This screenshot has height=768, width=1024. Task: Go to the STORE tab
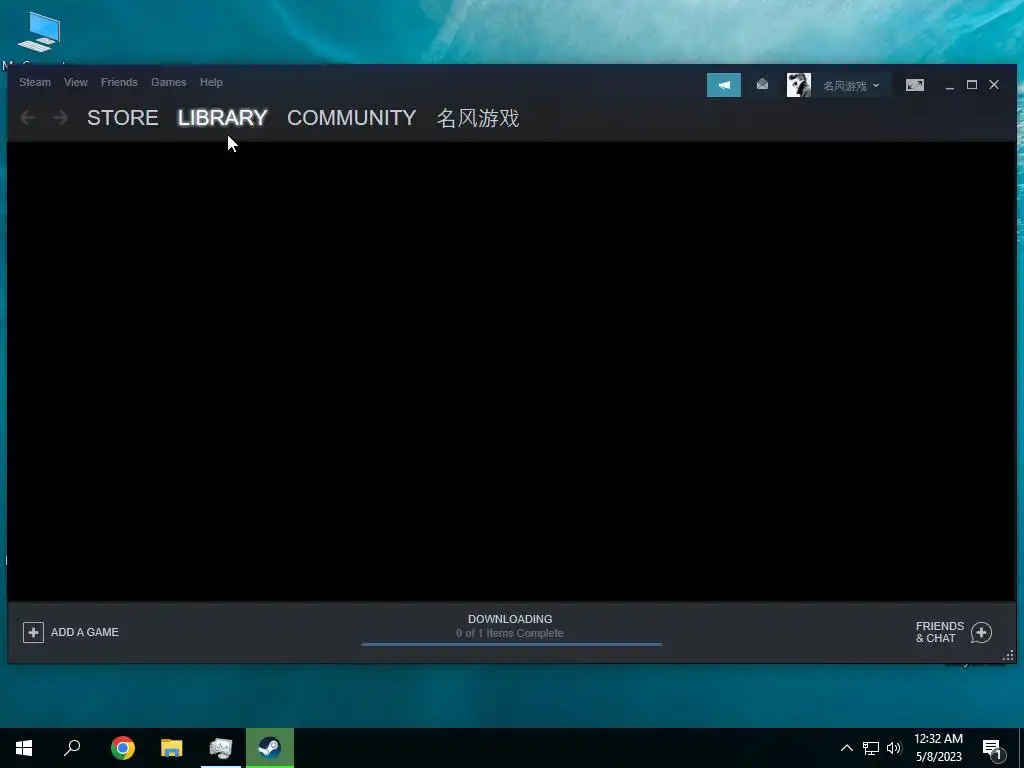point(123,118)
